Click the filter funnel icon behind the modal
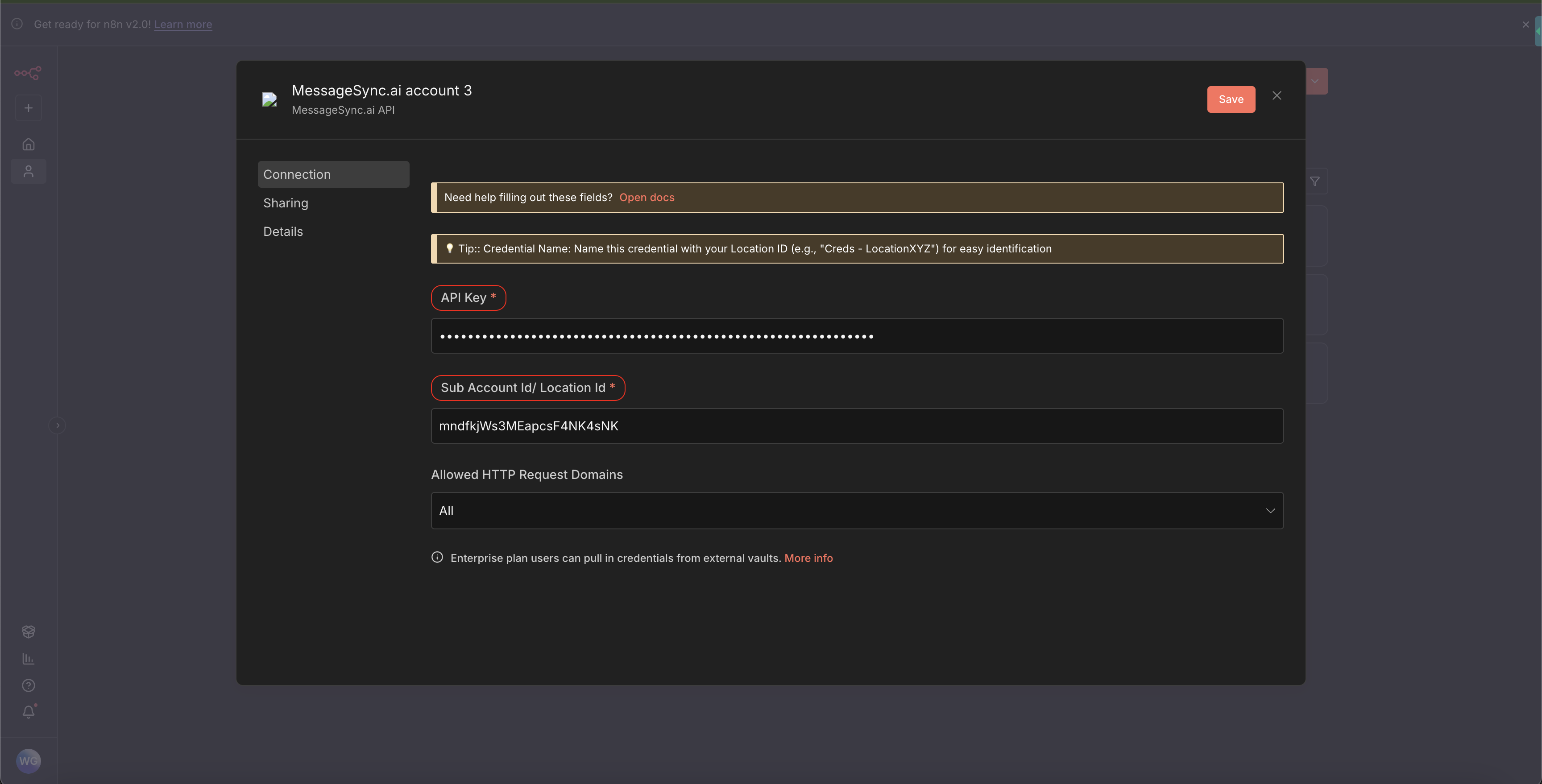This screenshot has height=784, width=1542. point(1316,182)
